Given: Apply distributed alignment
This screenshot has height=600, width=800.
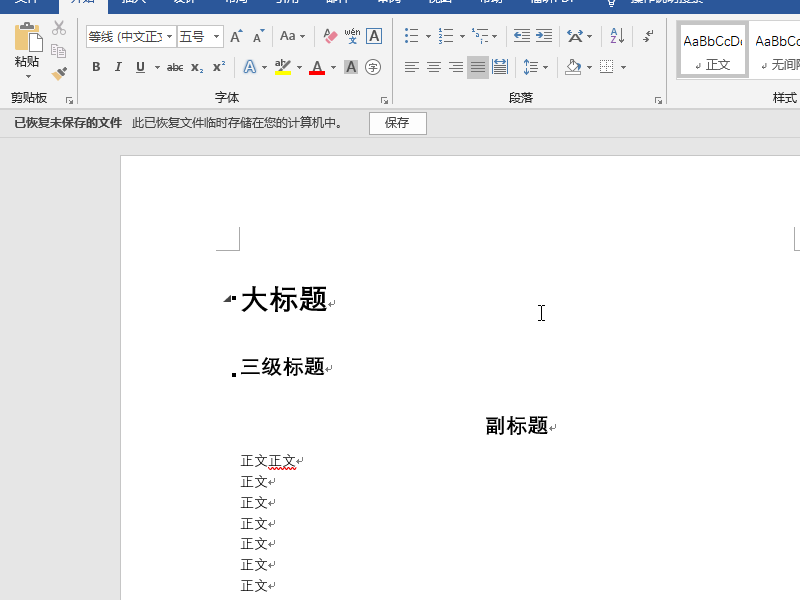Looking at the screenshot, I should 500,67.
